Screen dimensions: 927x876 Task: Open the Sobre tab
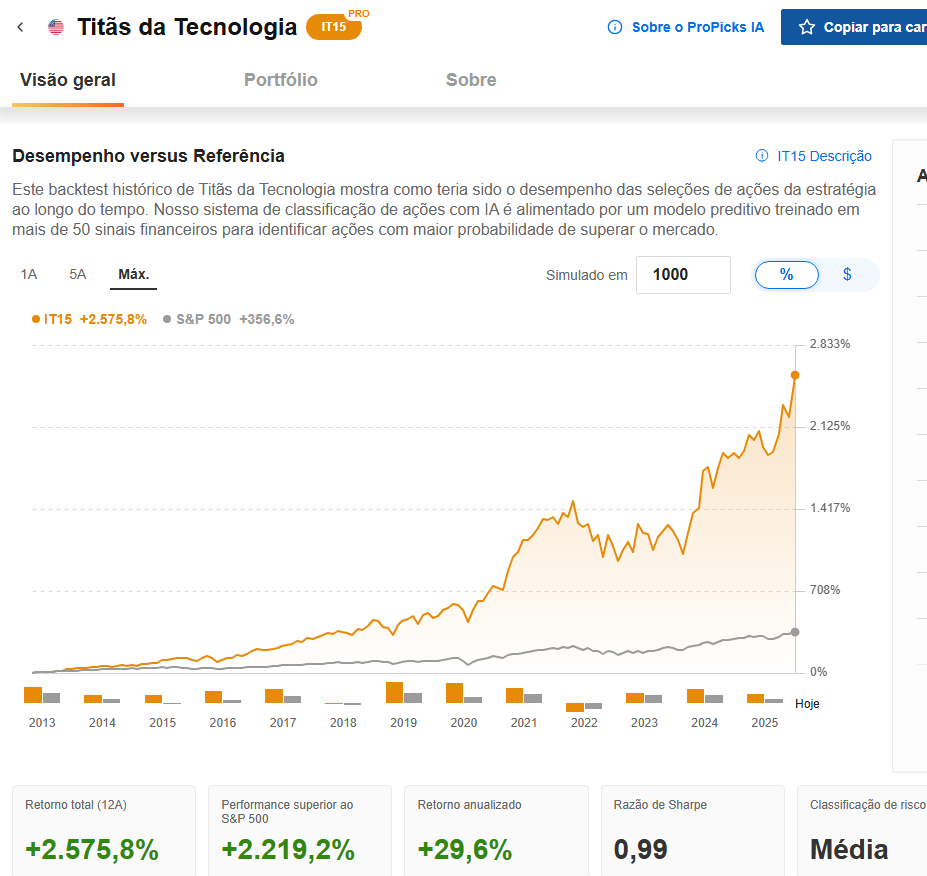click(471, 80)
